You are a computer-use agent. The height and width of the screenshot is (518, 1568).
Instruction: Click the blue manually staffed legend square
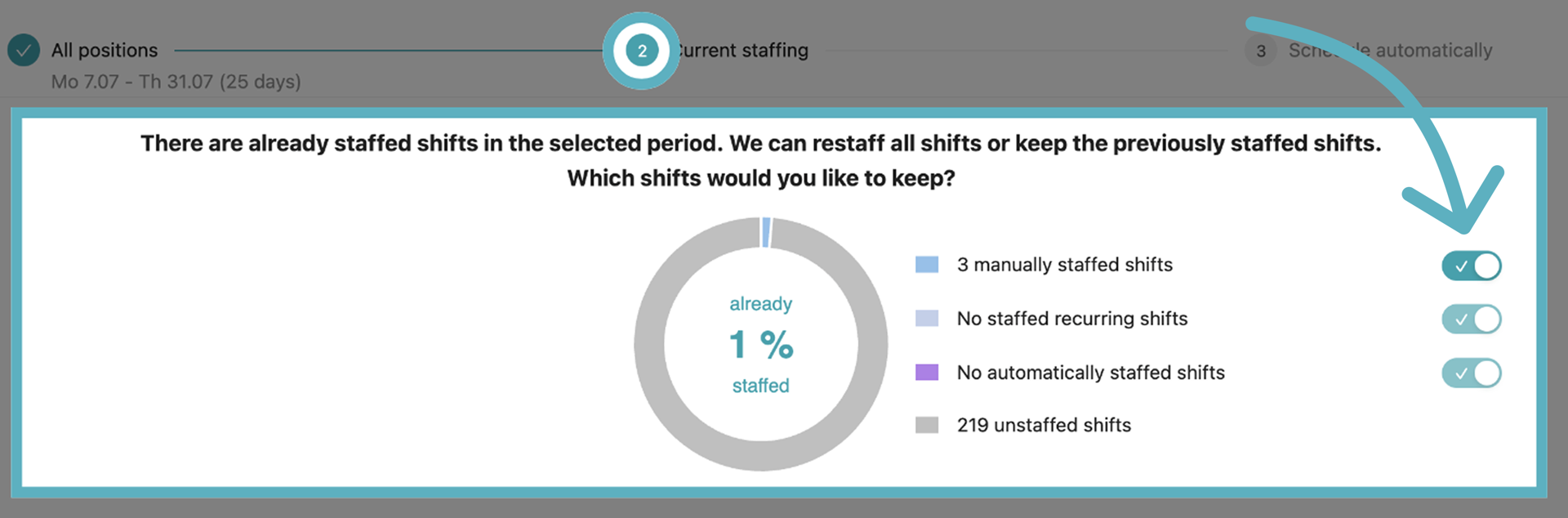pos(927,263)
